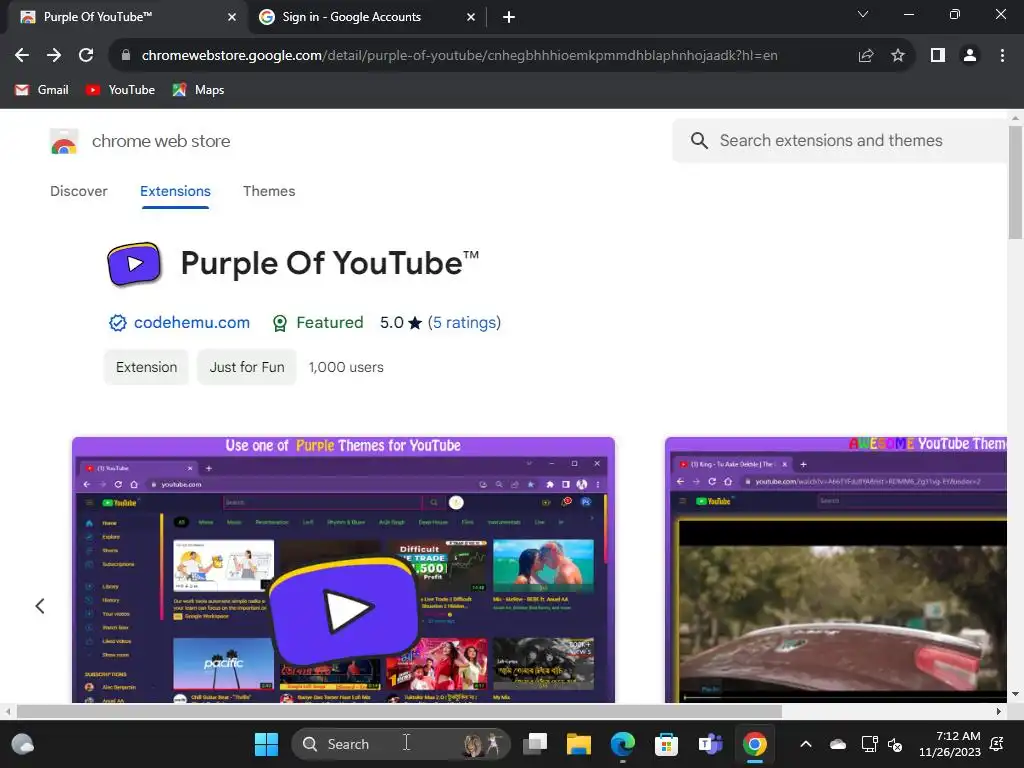This screenshot has height=768, width=1024.
Task: Open the weather widget on the taskbar
Action: (23, 744)
